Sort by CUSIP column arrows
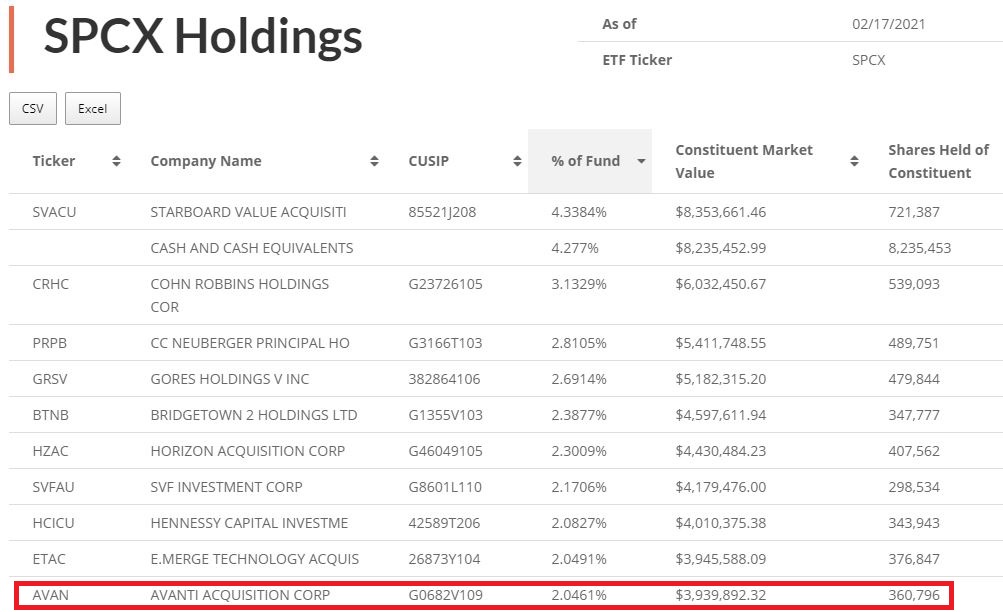The image size is (1003, 612). pos(517,161)
